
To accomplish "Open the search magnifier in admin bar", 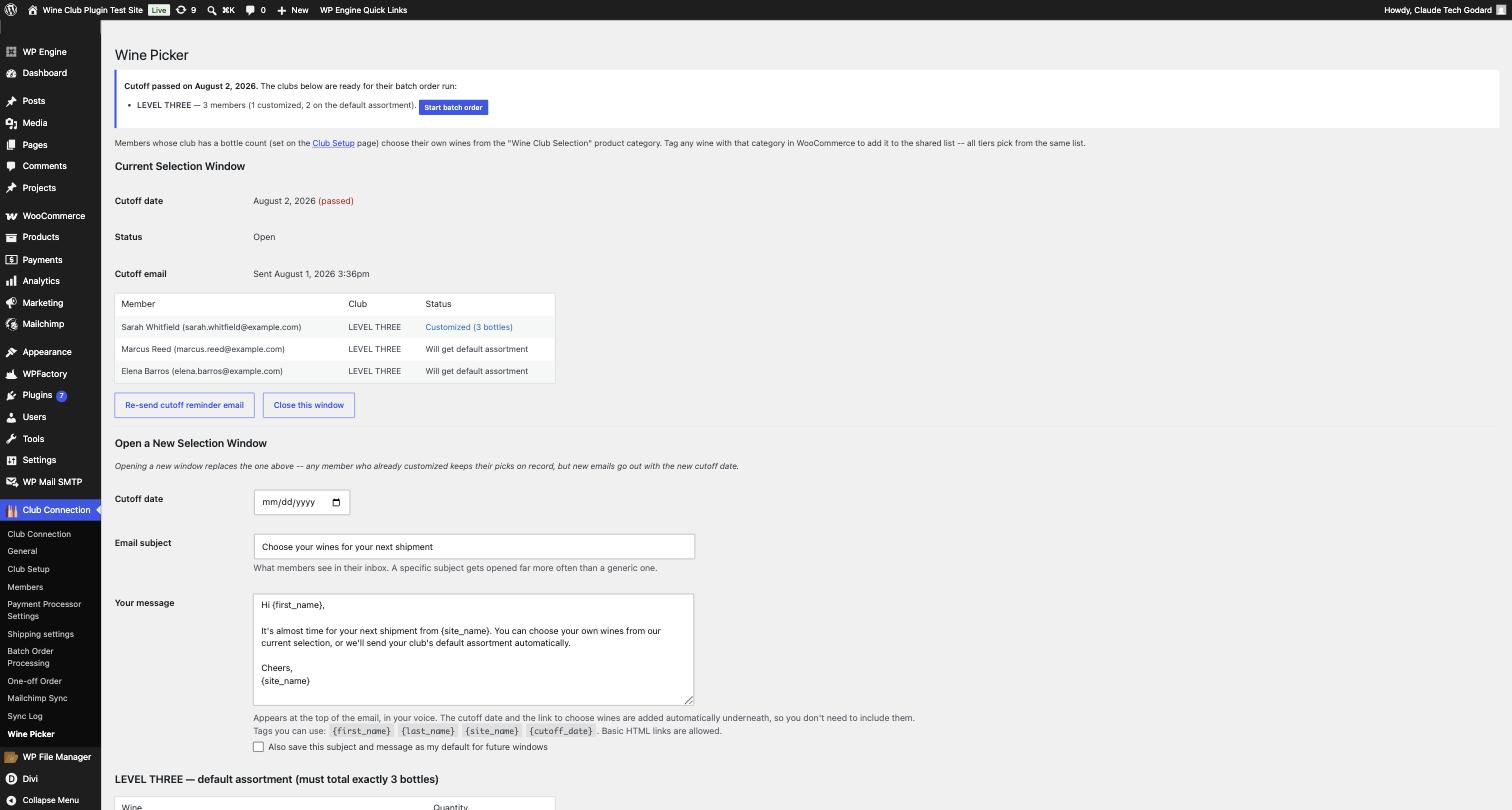I will pos(212,10).
